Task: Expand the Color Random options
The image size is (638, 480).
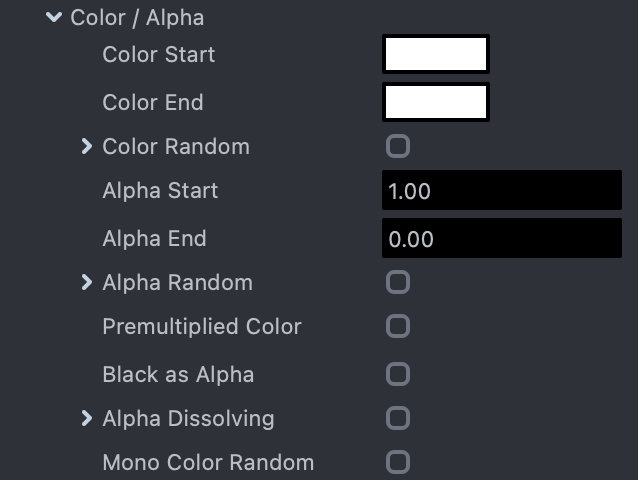Action: click(x=87, y=147)
